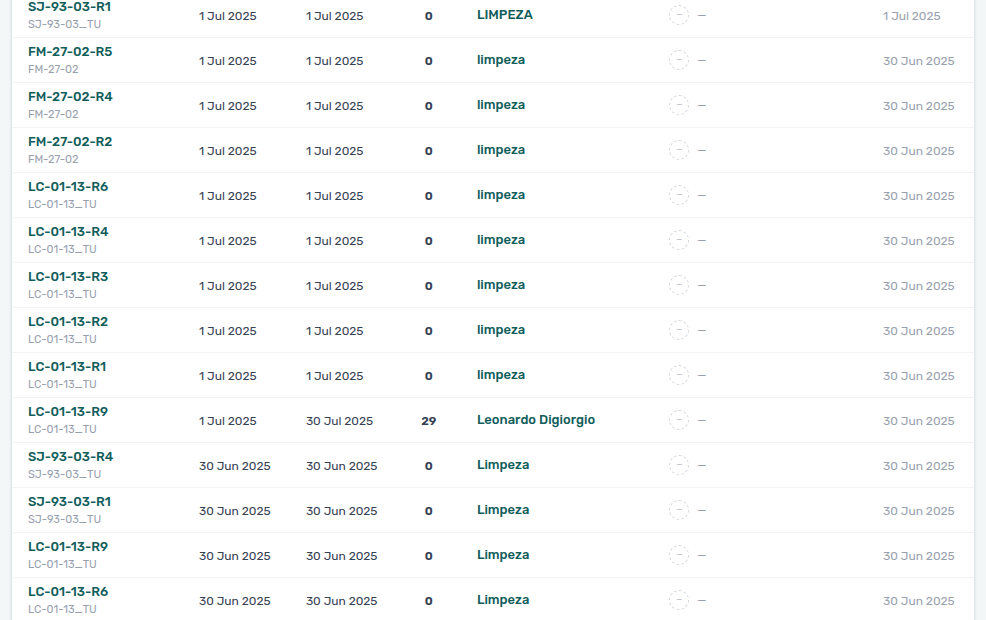Click dashed circle icon in LC-01-13-R2 row

[679, 330]
